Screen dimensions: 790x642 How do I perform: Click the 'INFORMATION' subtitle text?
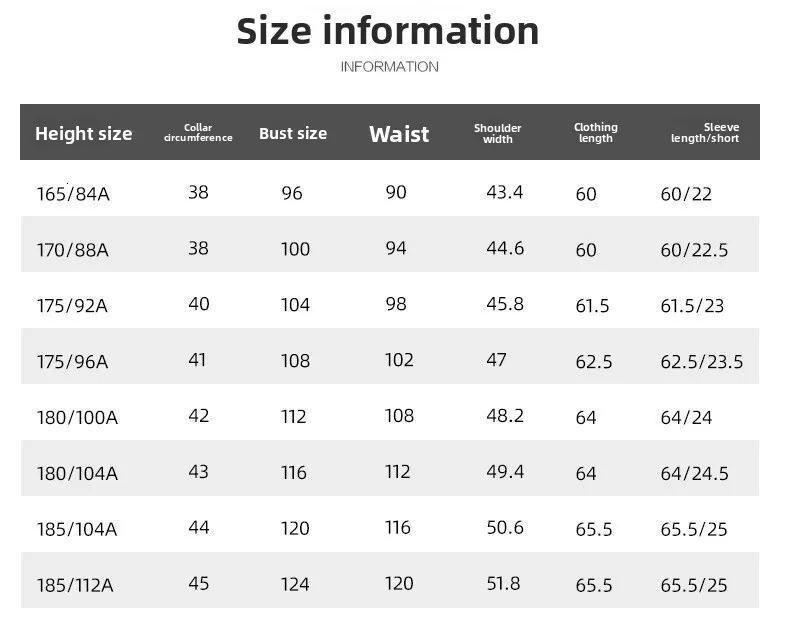point(389,67)
